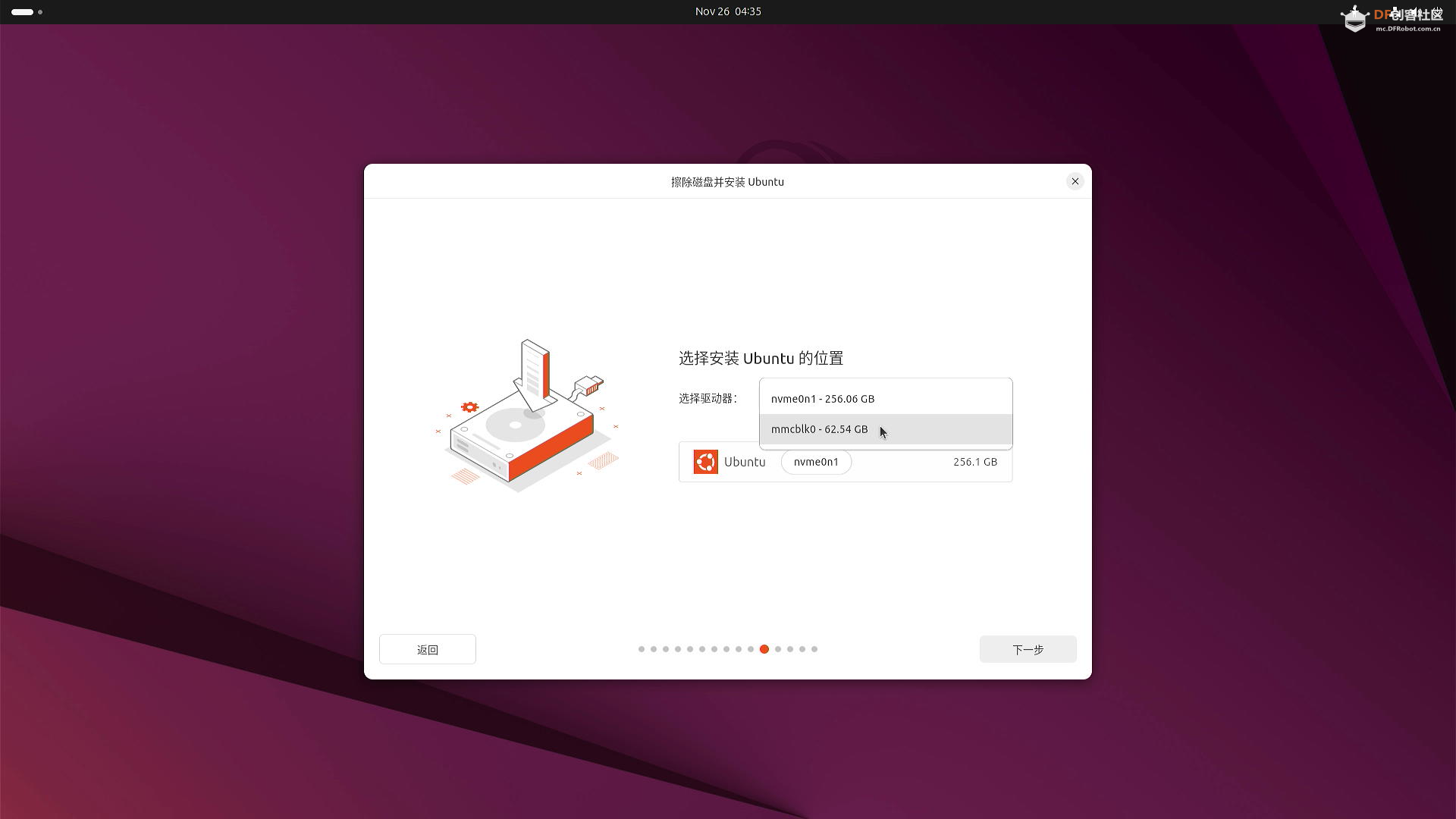Click the orange active step indicator dot
Screen dimensions: 1456x819
click(764, 649)
